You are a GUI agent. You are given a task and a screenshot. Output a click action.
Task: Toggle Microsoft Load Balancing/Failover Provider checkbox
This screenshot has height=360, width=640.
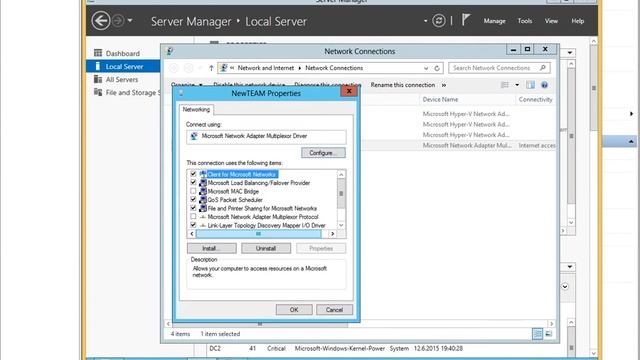(x=193, y=182)
